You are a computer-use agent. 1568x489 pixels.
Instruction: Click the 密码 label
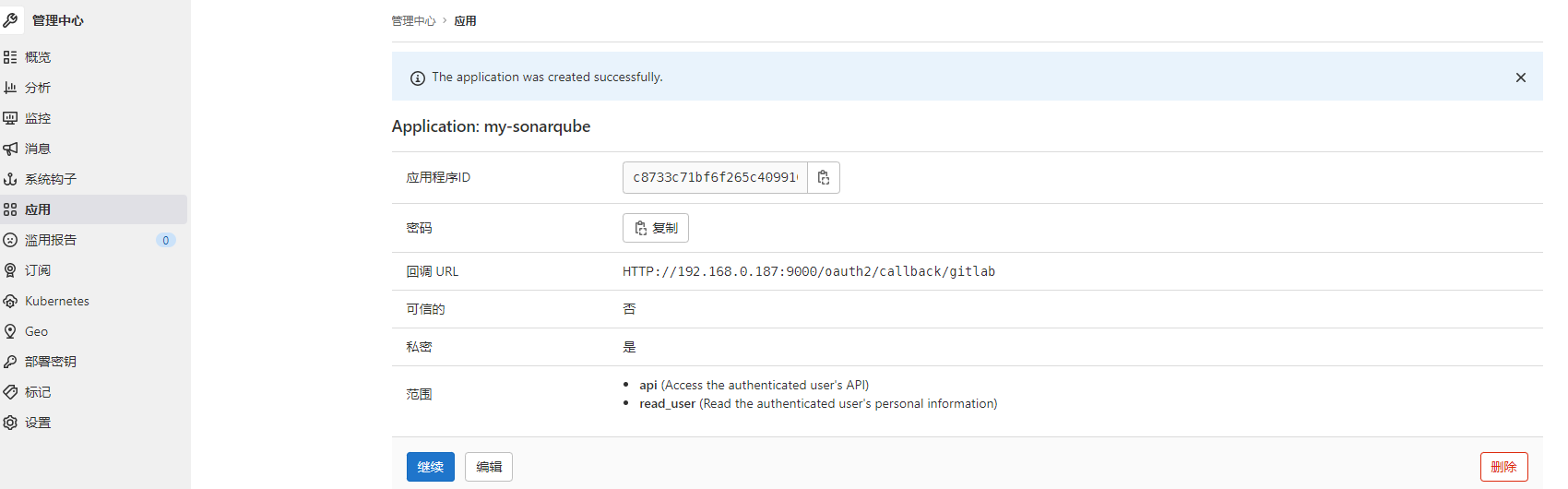(x=420, y=228)
